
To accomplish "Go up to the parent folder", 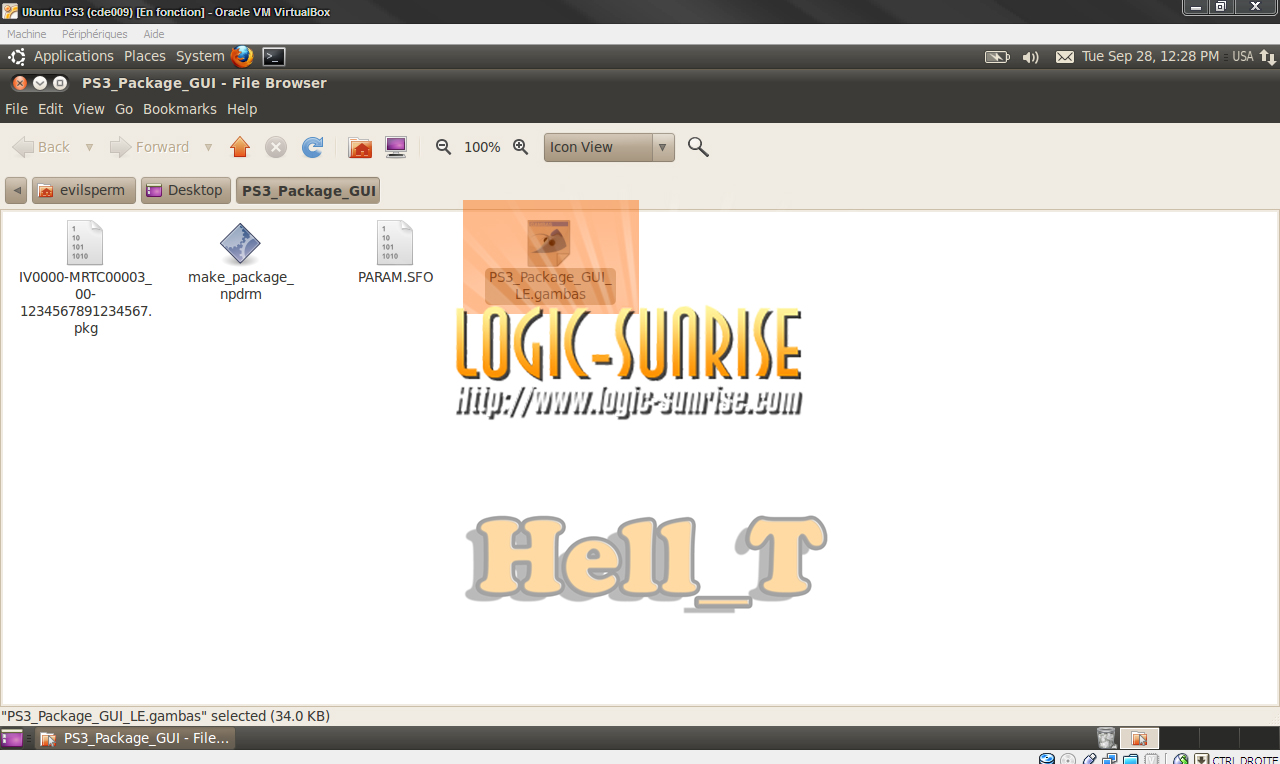I will (240, 147).
